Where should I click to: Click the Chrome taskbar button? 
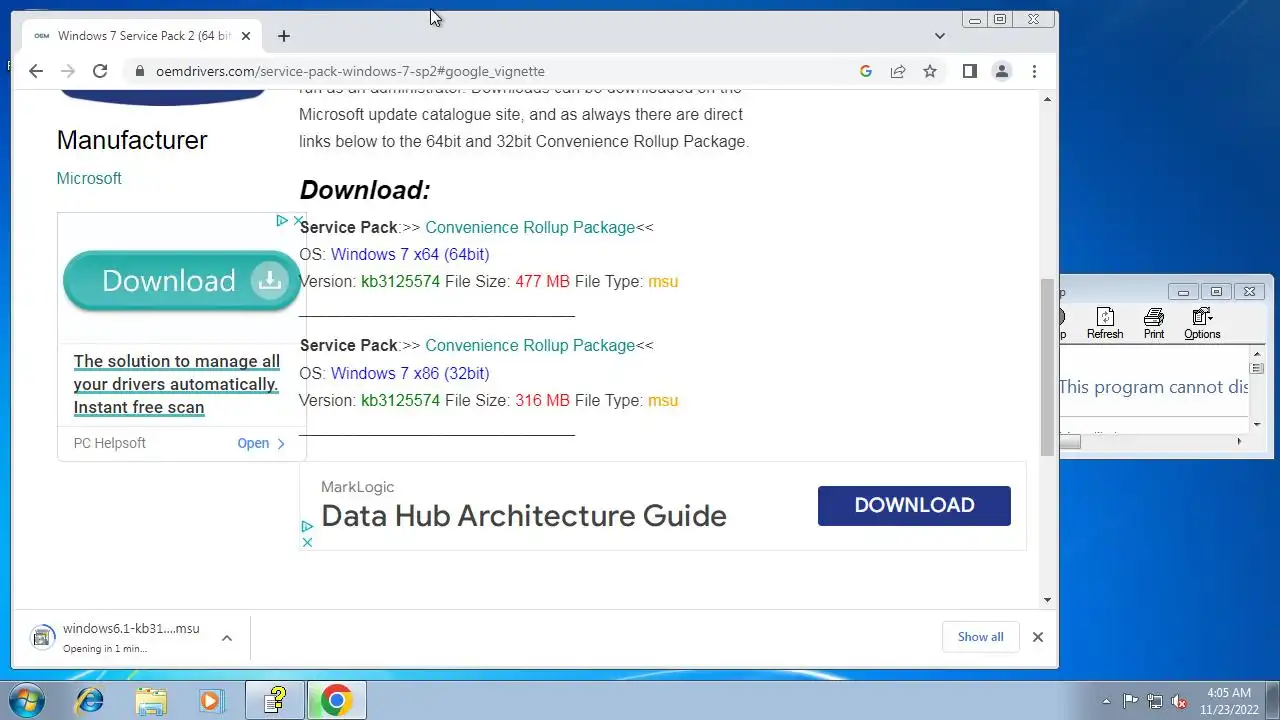point(336,701)
